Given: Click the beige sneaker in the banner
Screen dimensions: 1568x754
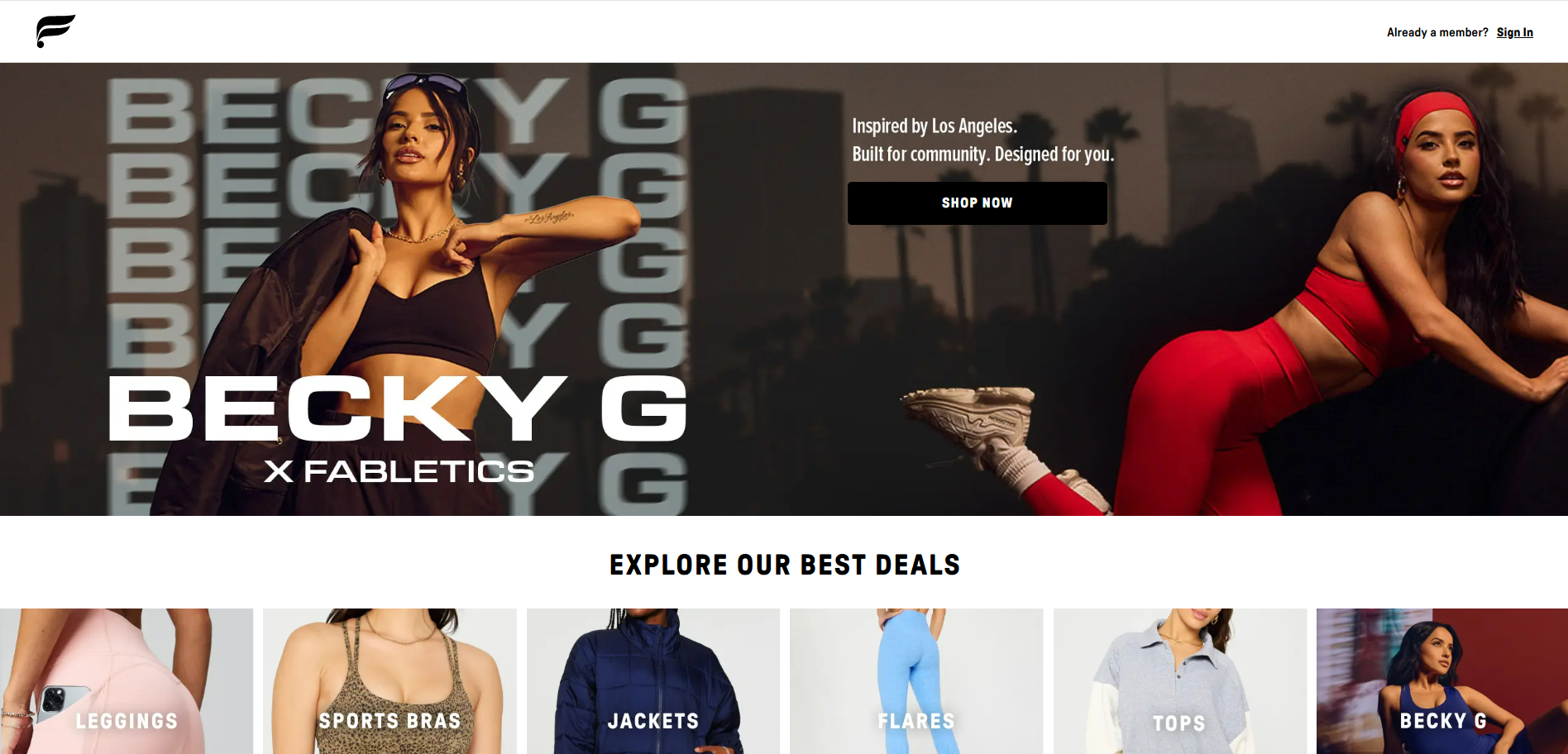Looking at the screenshot, I should [972, 418].
